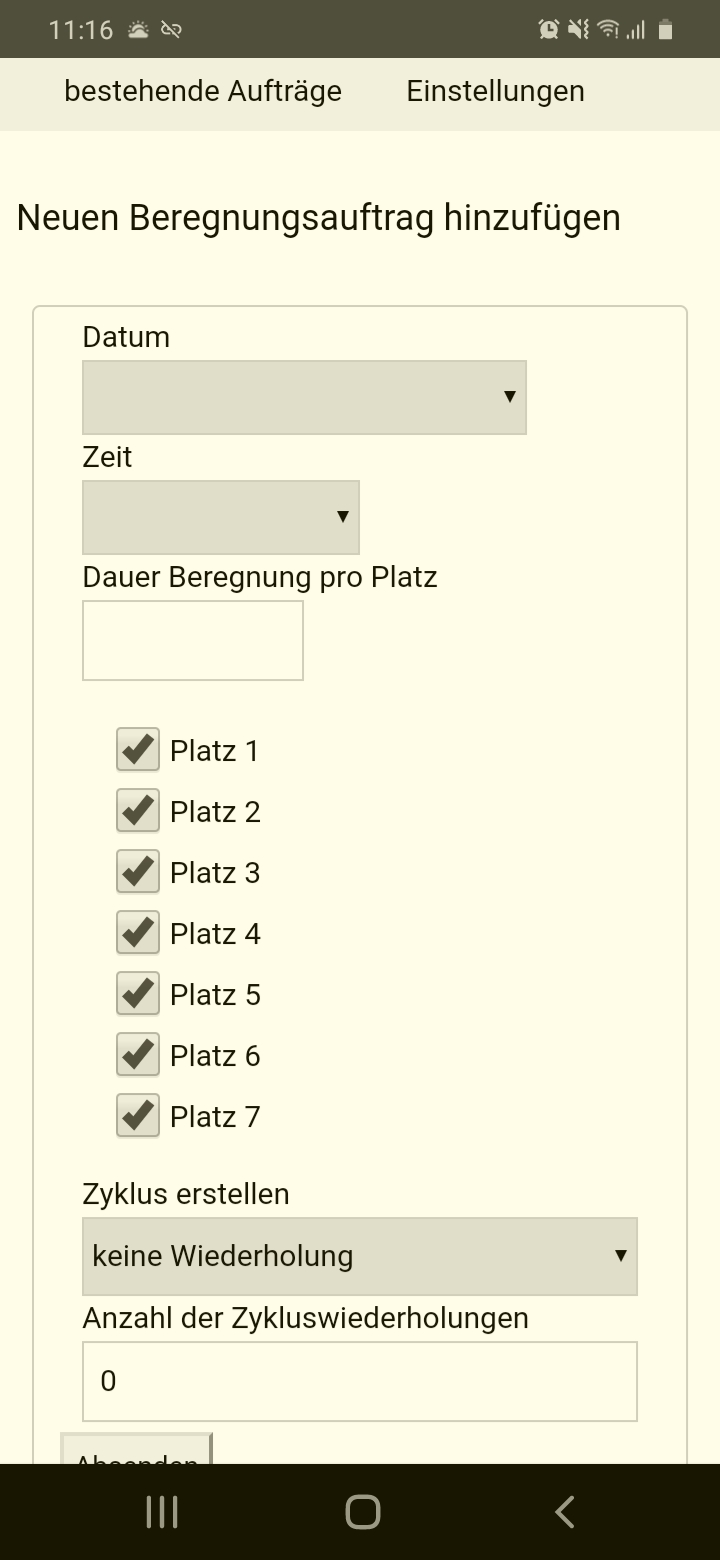The image size is (720, 1560).
Task: Focus the 'Anzahl der Zykluswiederholungen' field
Action: (x=360, y=1381)
